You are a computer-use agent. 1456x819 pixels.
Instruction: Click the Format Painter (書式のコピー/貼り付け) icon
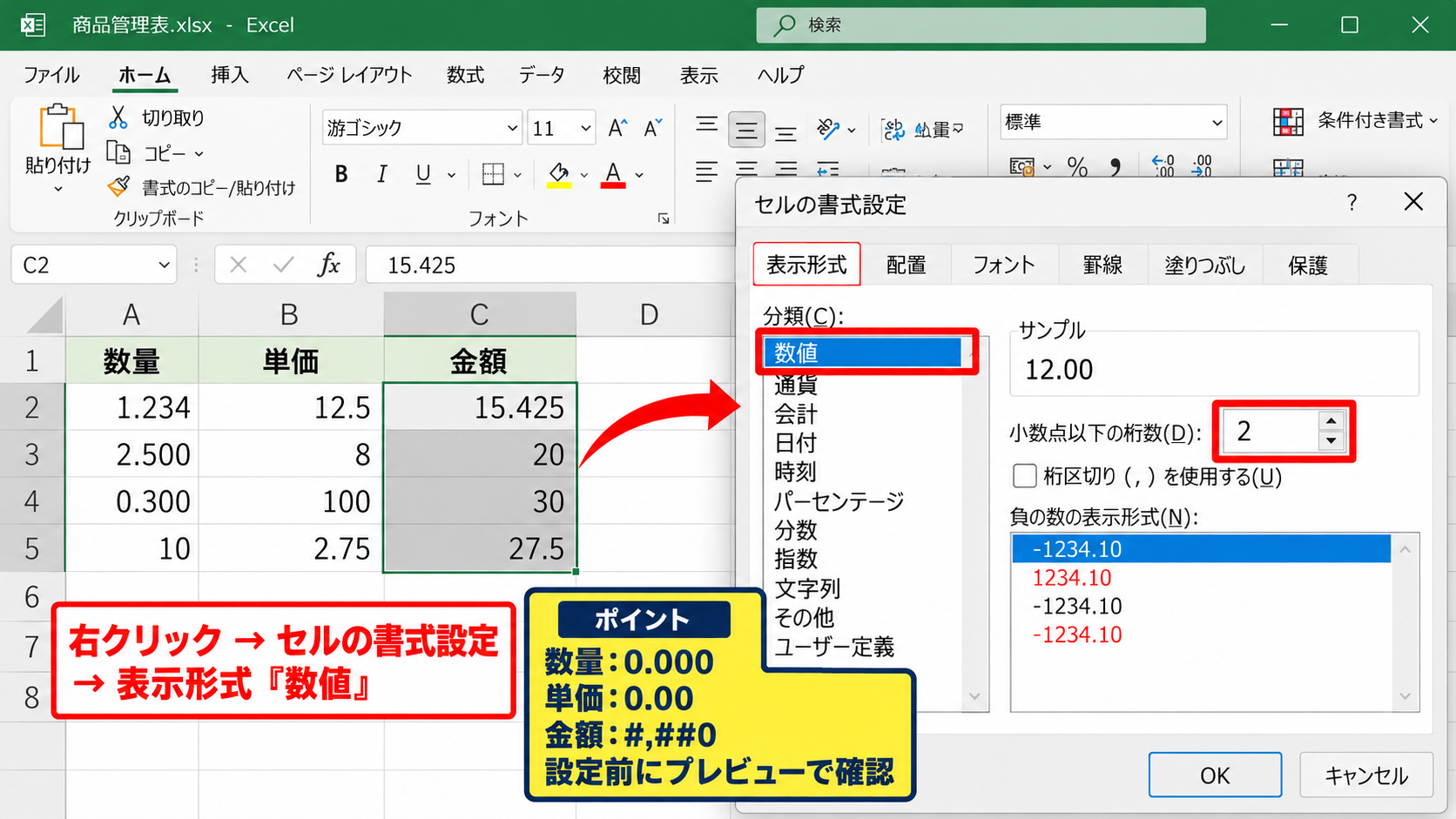[x=118, y=186]
